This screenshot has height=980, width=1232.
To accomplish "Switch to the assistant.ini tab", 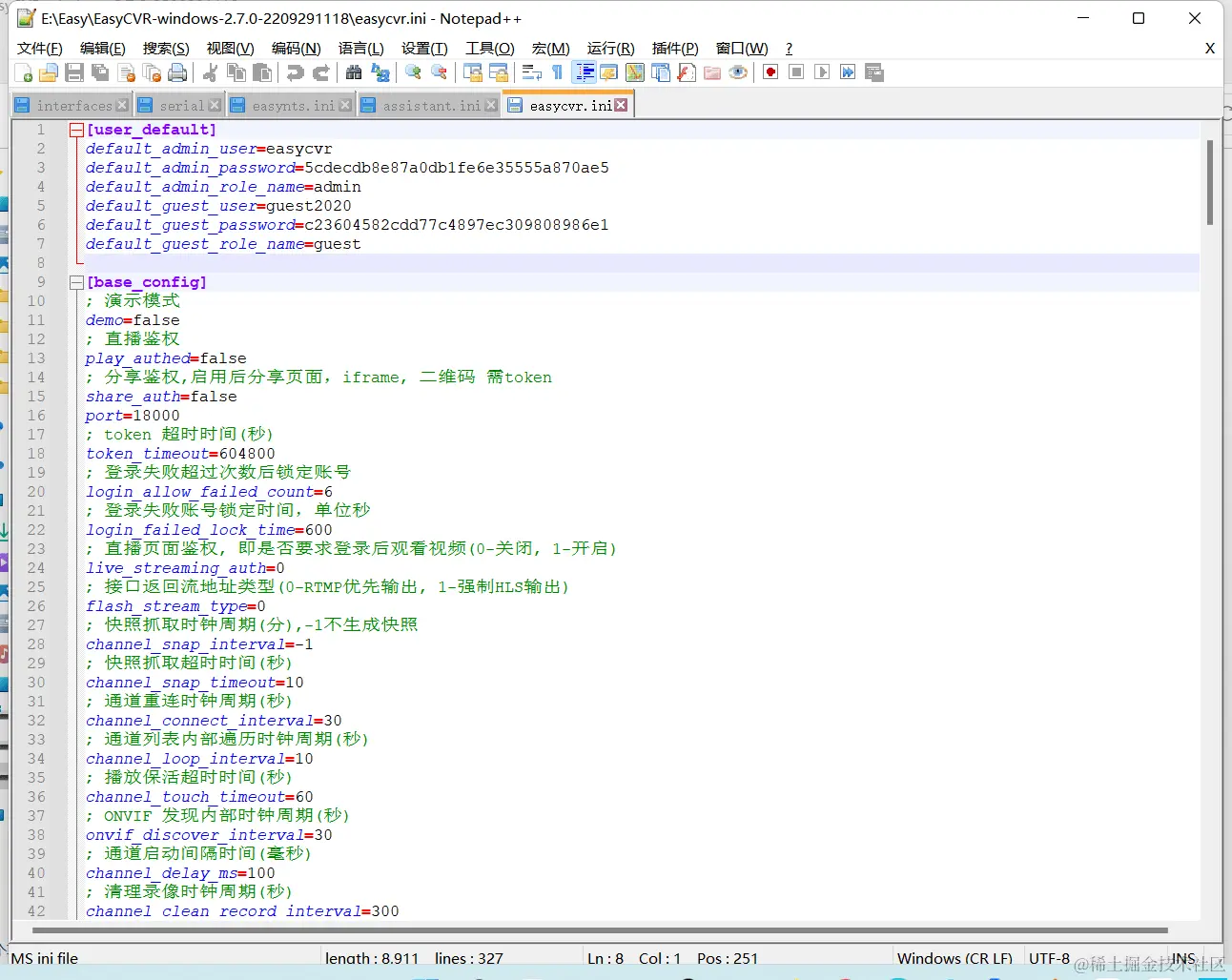I will 431,106.
